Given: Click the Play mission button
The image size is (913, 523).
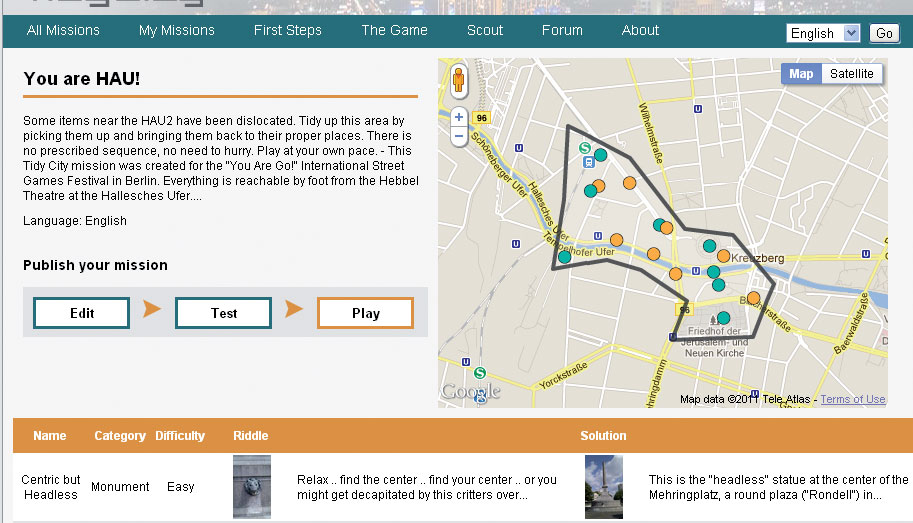Looking at the screenshot, I should [x=365, y=313].
